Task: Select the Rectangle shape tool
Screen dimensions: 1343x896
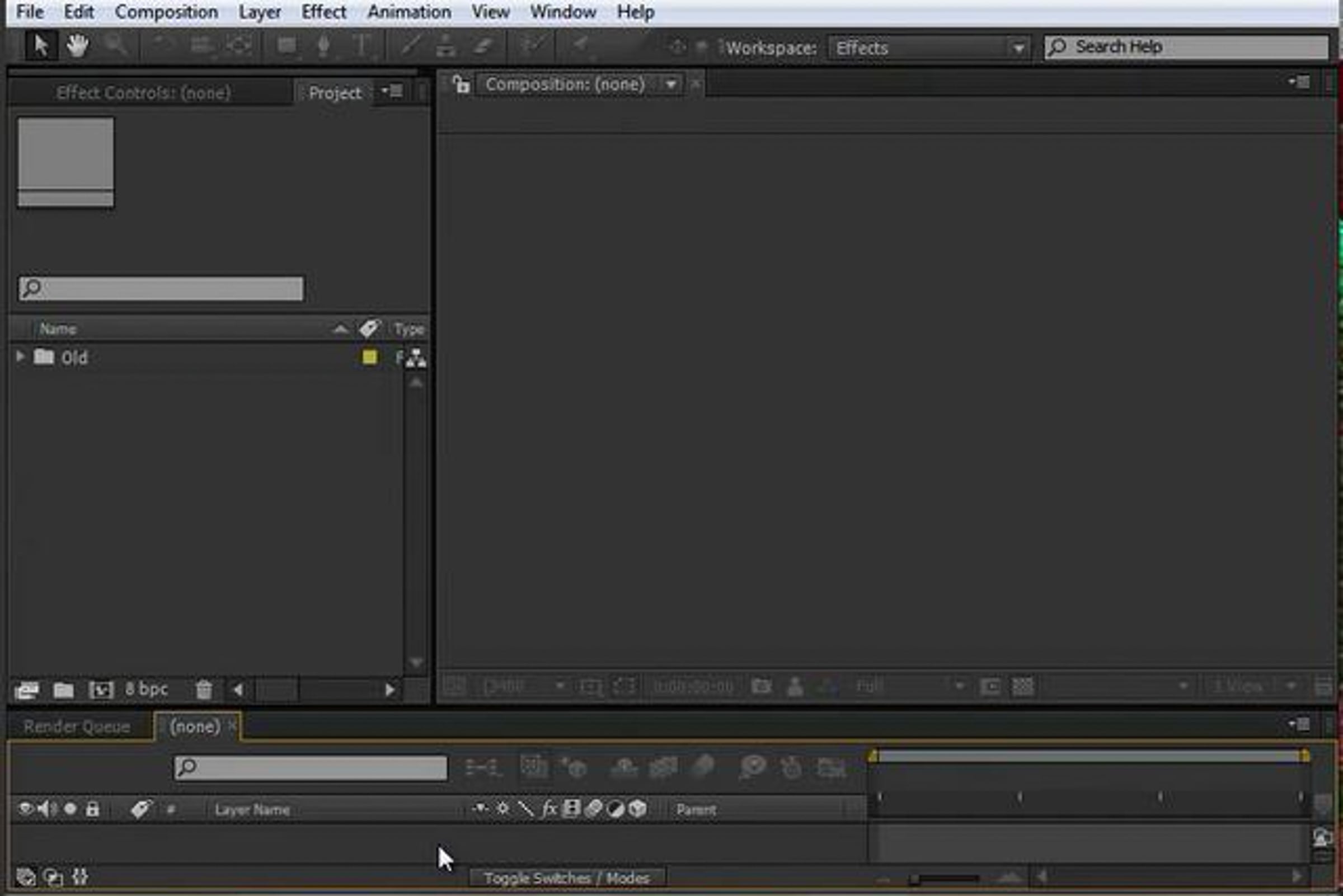Action: point(287,46)
